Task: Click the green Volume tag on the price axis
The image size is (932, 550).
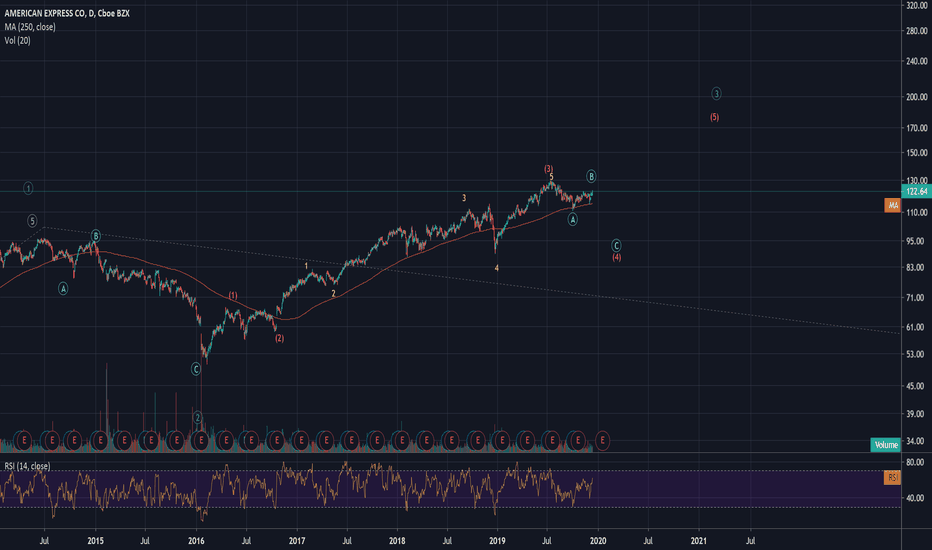Action: (x=886, y=445)
